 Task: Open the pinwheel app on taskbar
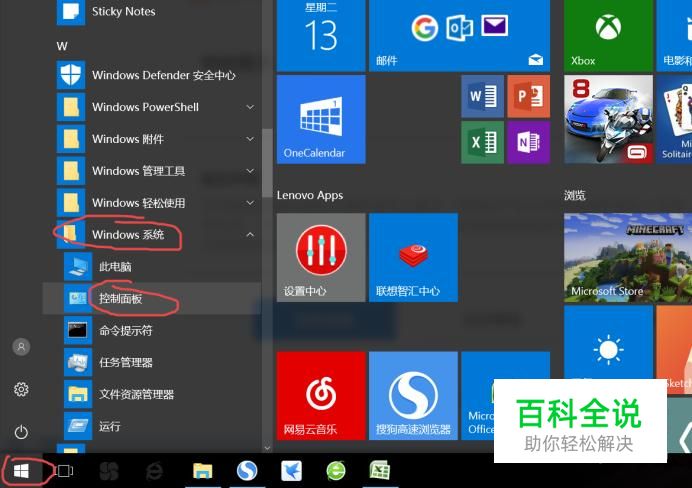109,471
